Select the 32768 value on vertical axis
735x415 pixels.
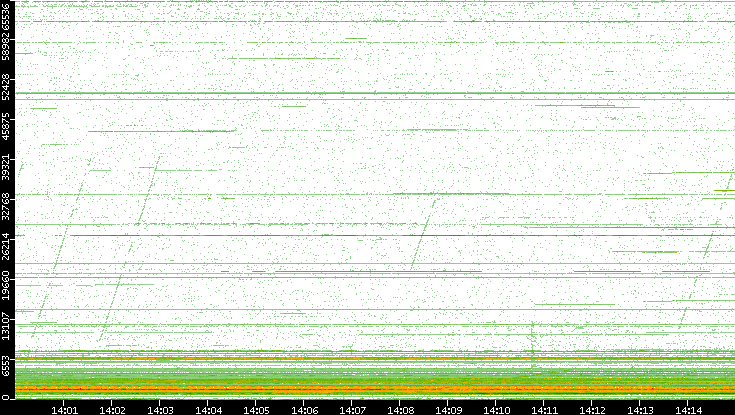click(7, 207)
